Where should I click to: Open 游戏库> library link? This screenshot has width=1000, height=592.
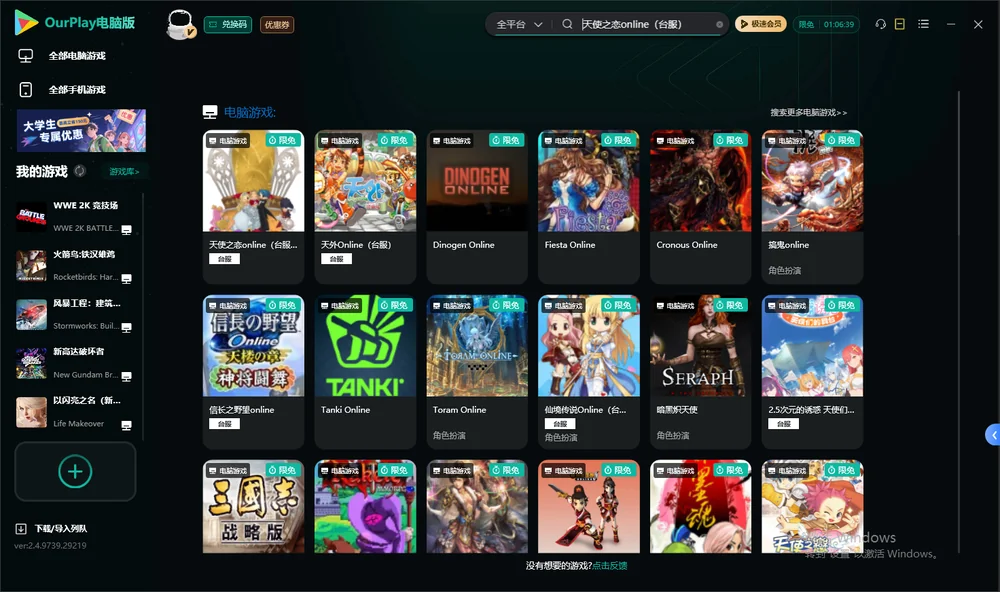click(x=124, y=172)
